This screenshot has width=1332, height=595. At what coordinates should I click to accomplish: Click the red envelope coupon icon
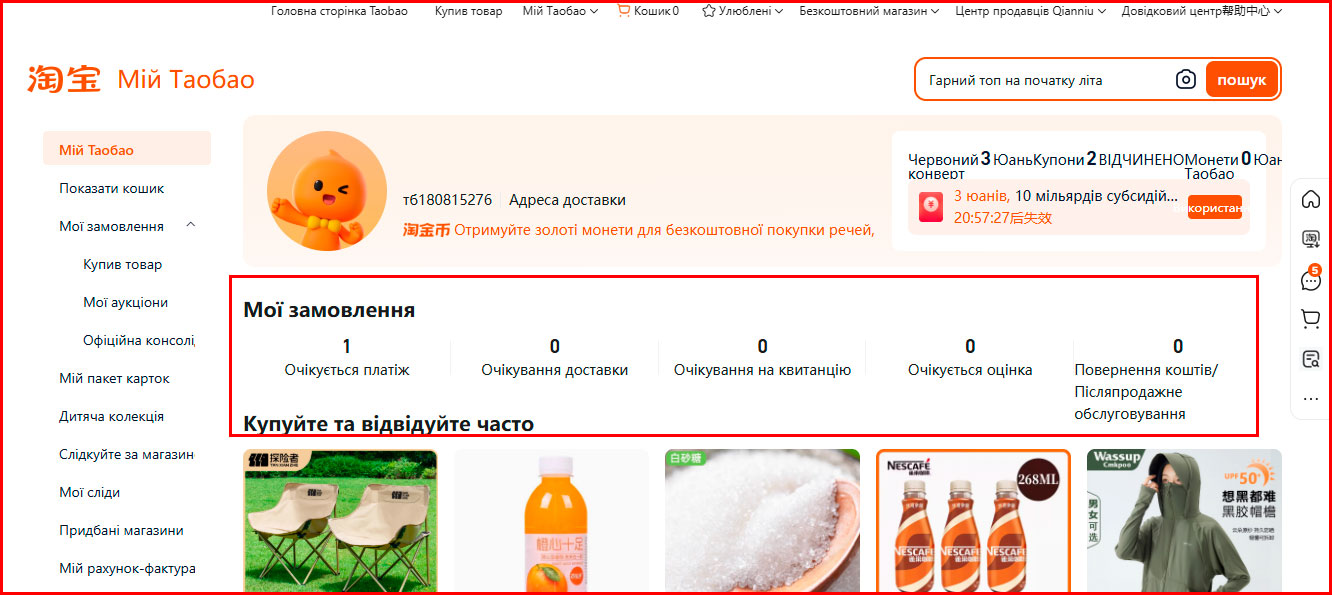(x=931, y=207)
